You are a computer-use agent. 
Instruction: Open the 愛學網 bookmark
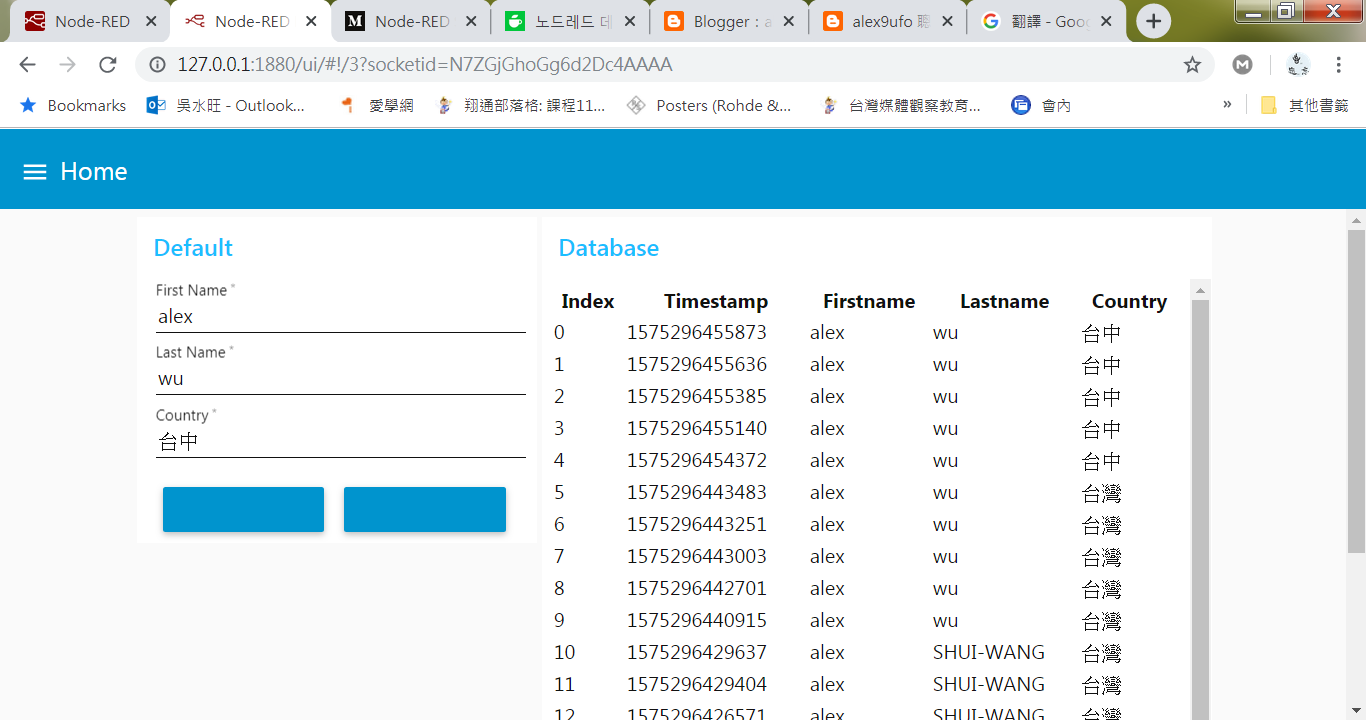388,105
